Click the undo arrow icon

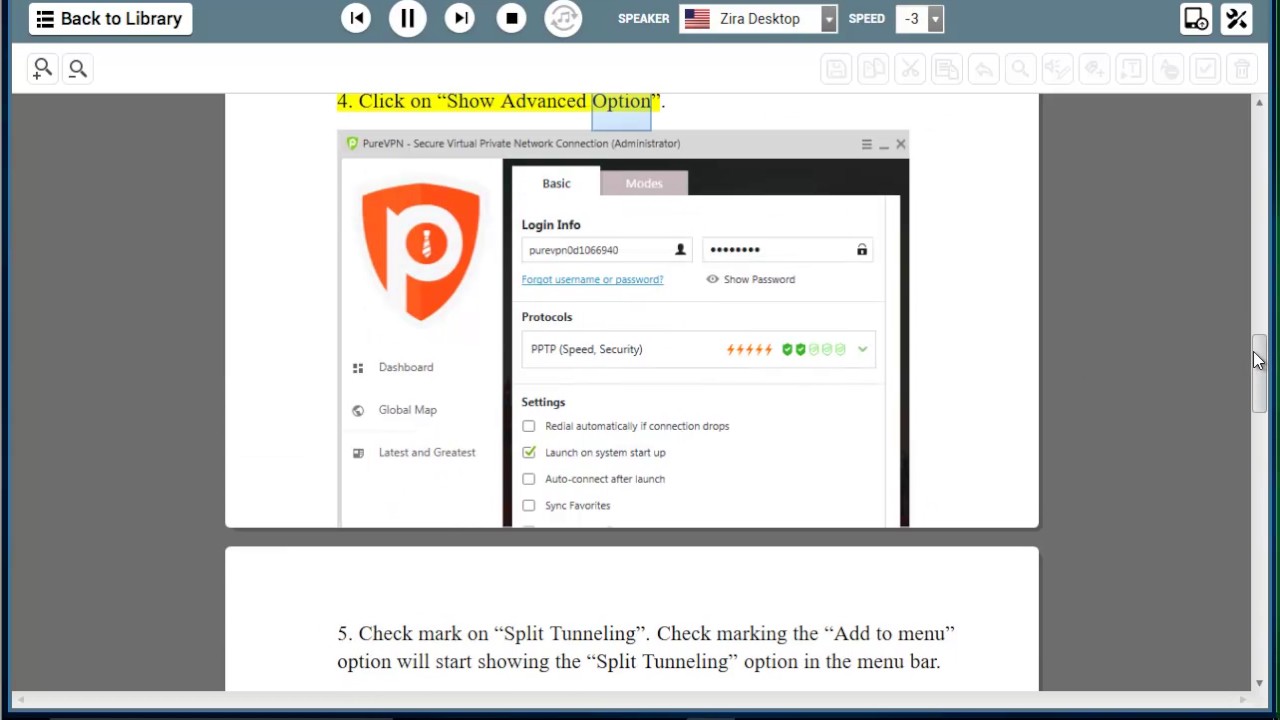(x=984, y=69)
